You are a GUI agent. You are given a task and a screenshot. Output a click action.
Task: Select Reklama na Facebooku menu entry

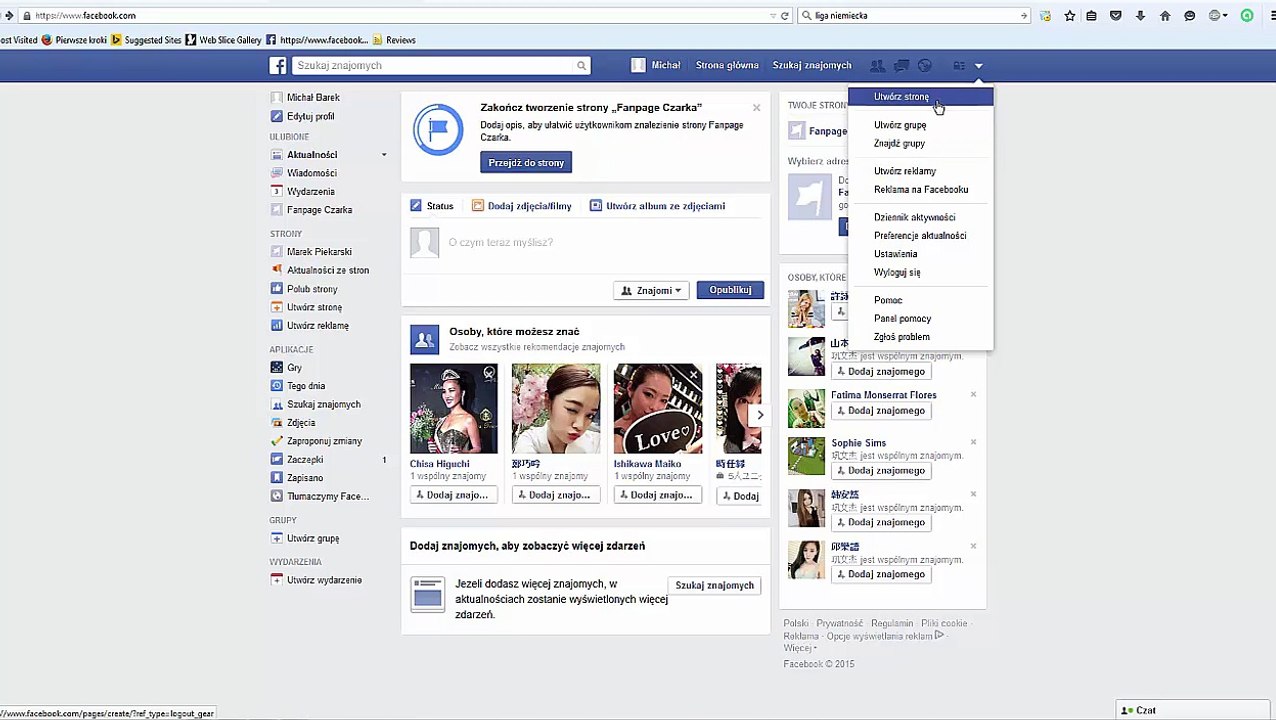[x=921, y=190]
